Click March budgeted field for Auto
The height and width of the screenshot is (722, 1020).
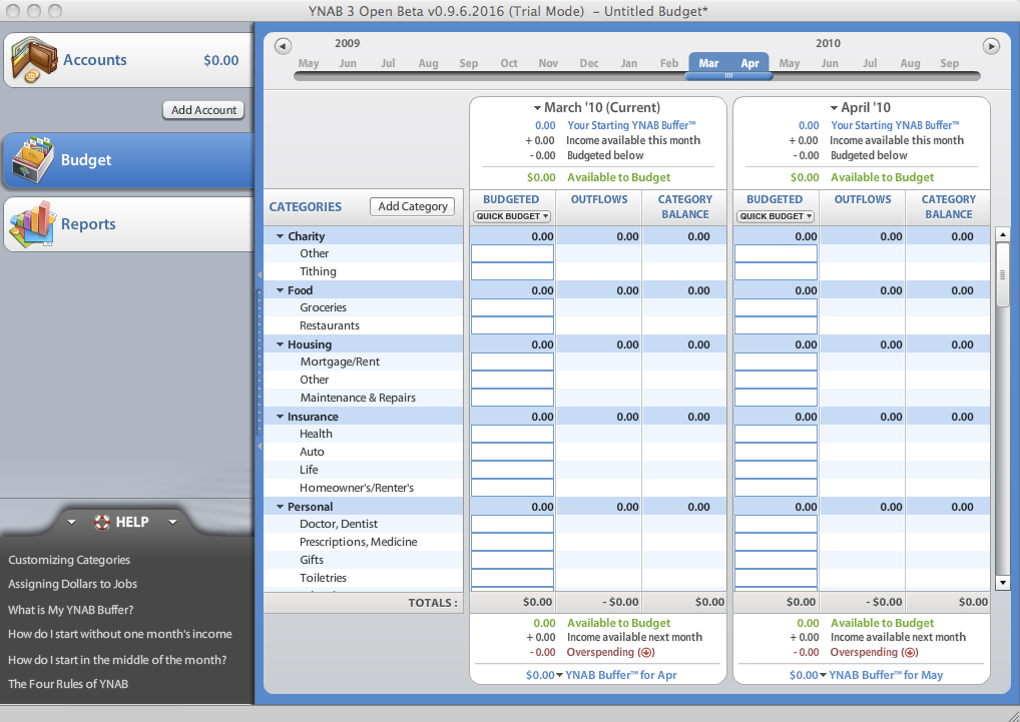point(513,452)
